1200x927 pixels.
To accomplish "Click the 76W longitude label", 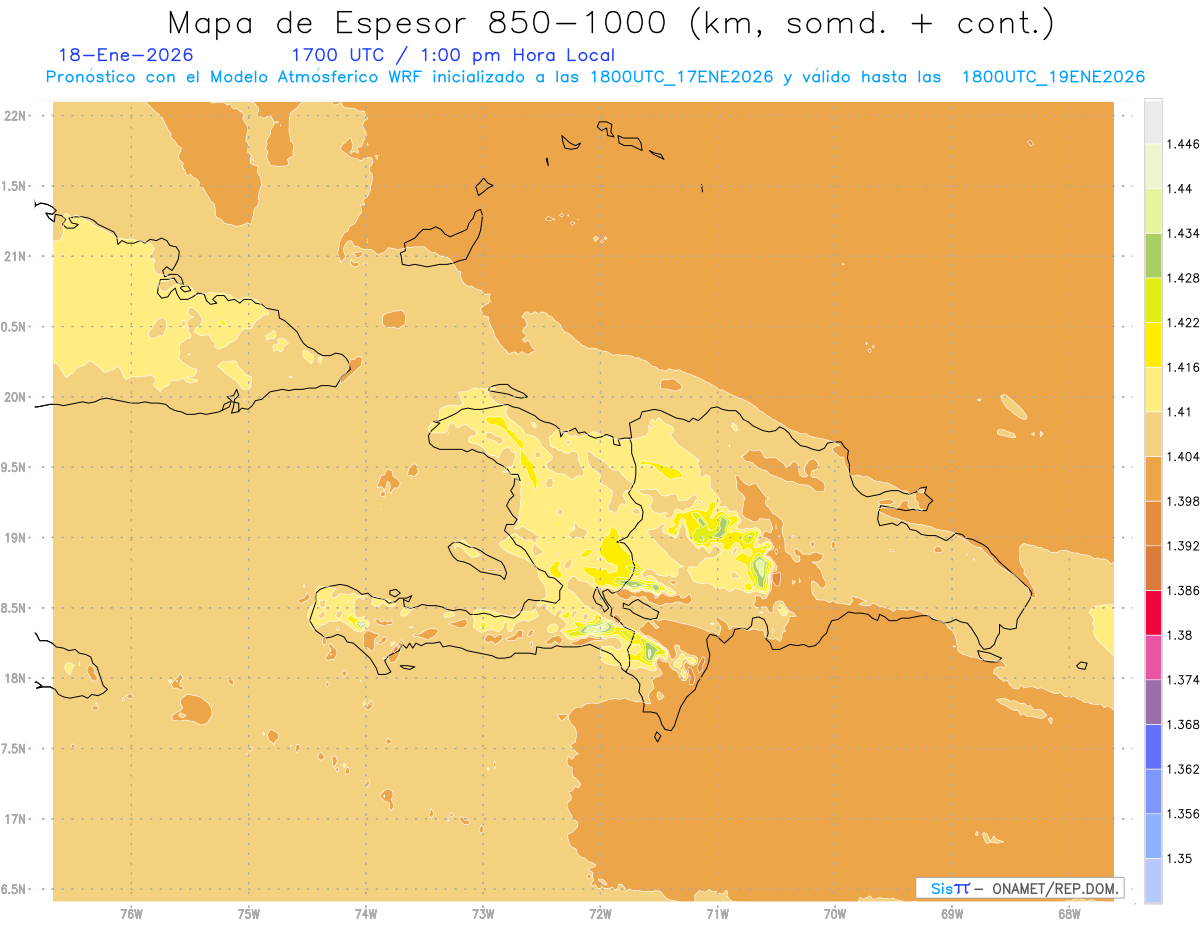I will (131, 913).
